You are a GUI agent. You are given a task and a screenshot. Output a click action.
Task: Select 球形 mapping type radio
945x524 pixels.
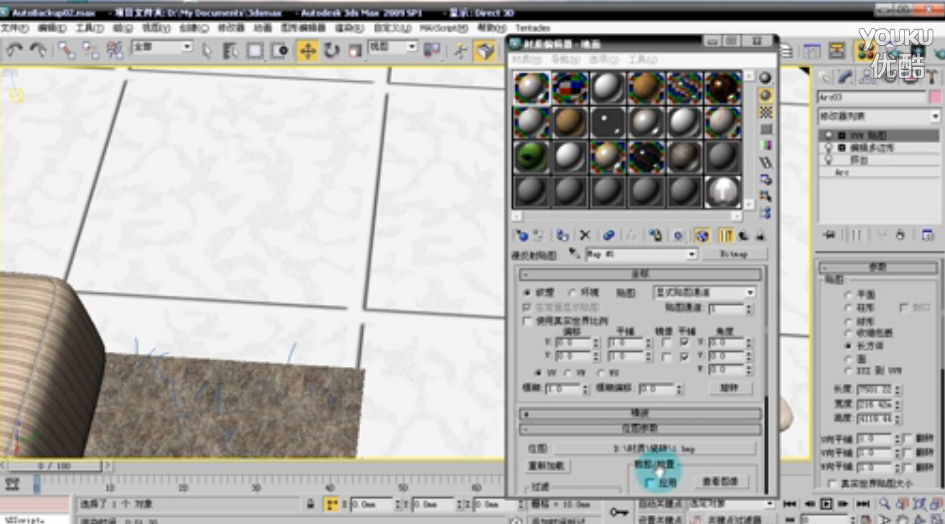(x=848, y=321)
